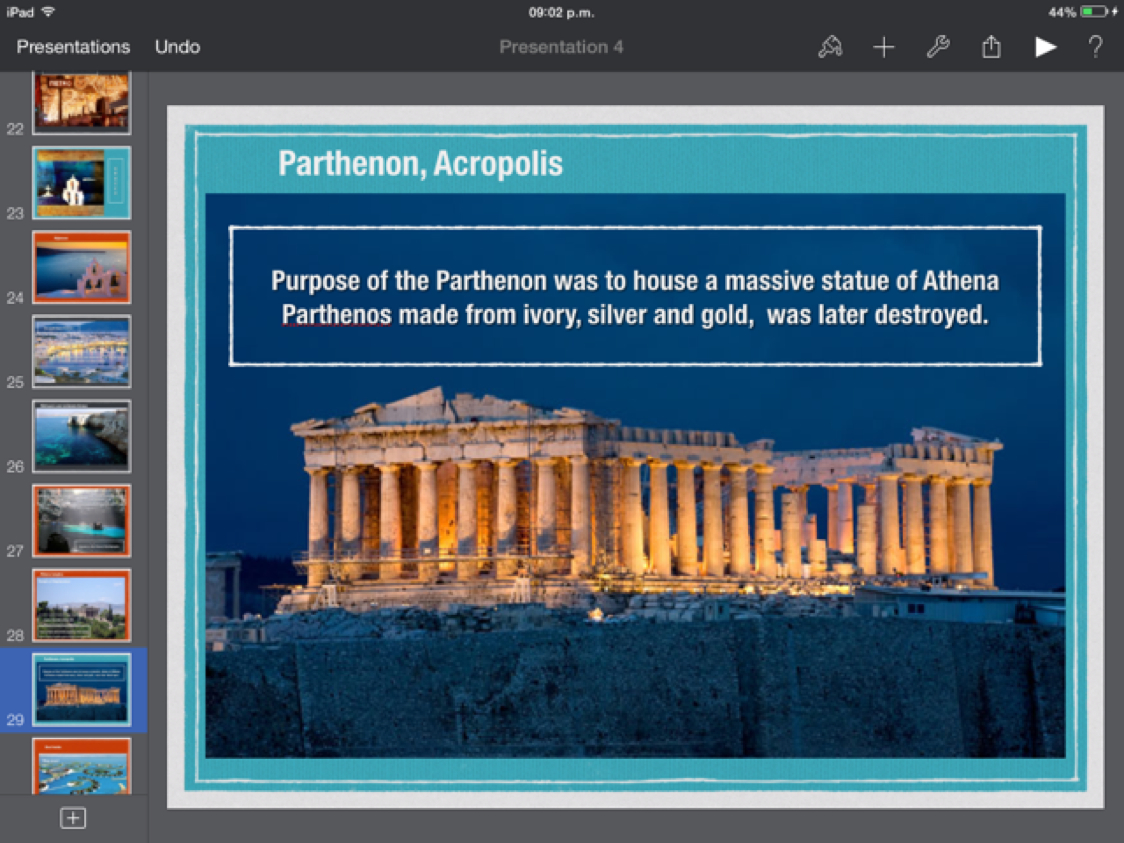This screenshot has width=1124, height=843.
Task: Select the Purpose of the Parthenon text box
Action: [635, 297]
